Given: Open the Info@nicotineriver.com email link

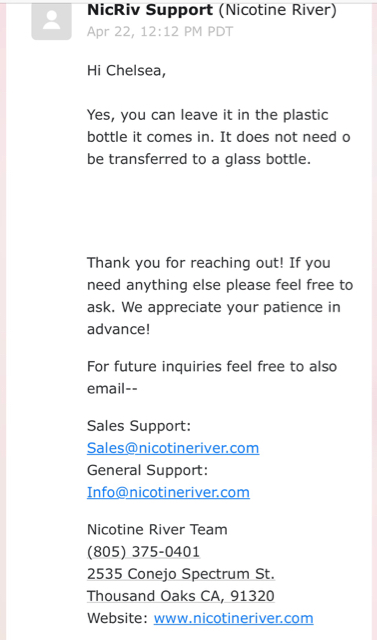Looking at the screenshot, I should coord(168,492).
